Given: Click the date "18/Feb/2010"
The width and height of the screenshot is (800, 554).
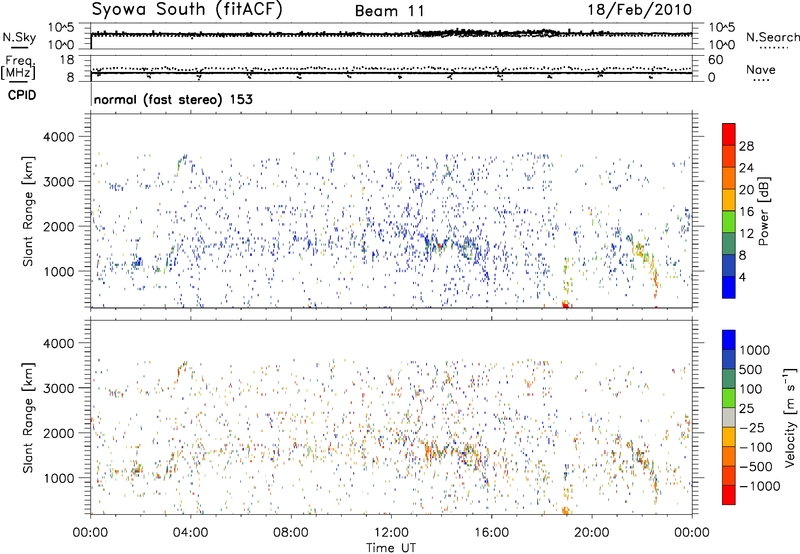Looking at the screenshot, I should pyautogui.click(x=640, y=10).
